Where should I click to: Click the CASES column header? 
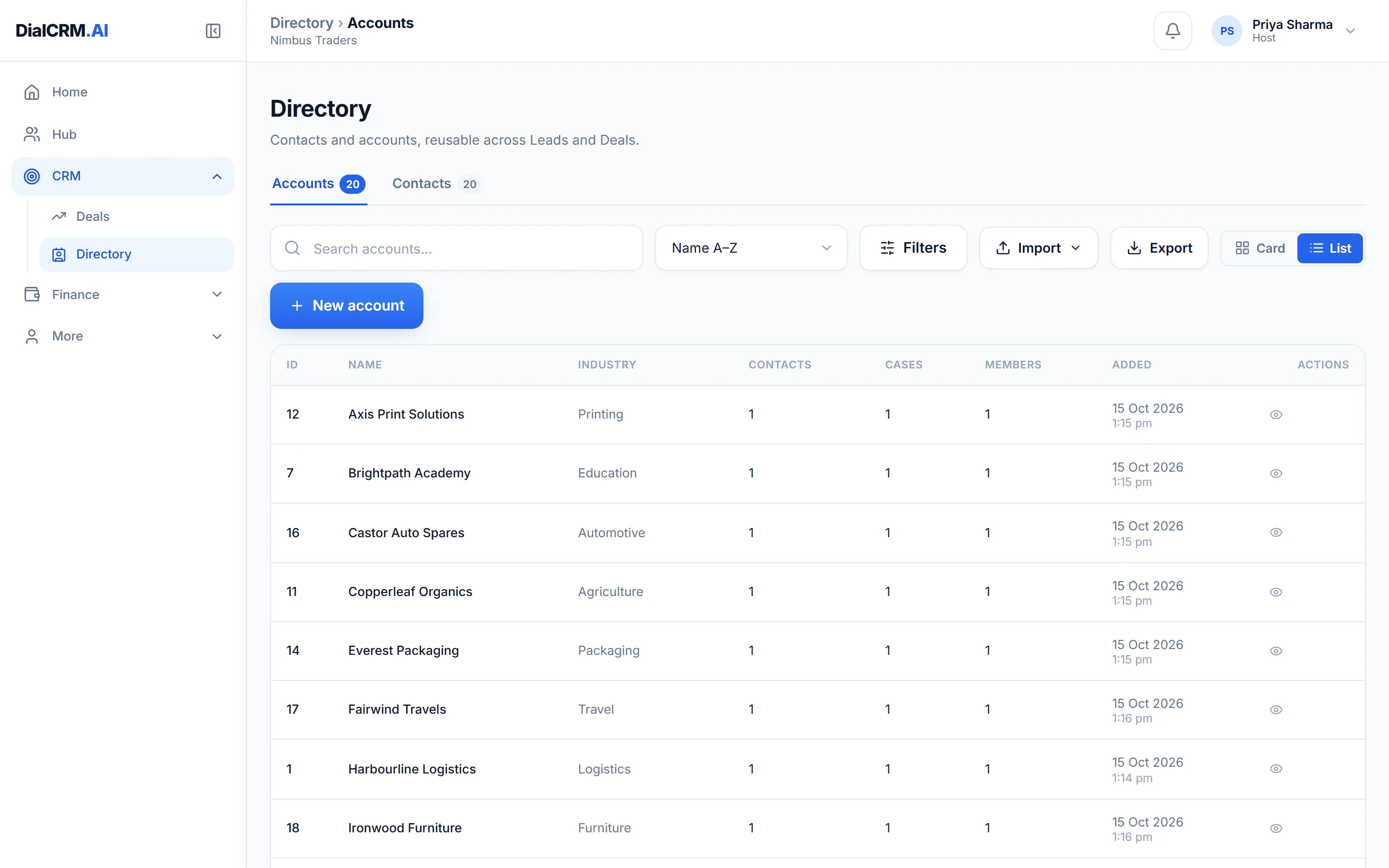pyautogui.click(x=903, y=365)
